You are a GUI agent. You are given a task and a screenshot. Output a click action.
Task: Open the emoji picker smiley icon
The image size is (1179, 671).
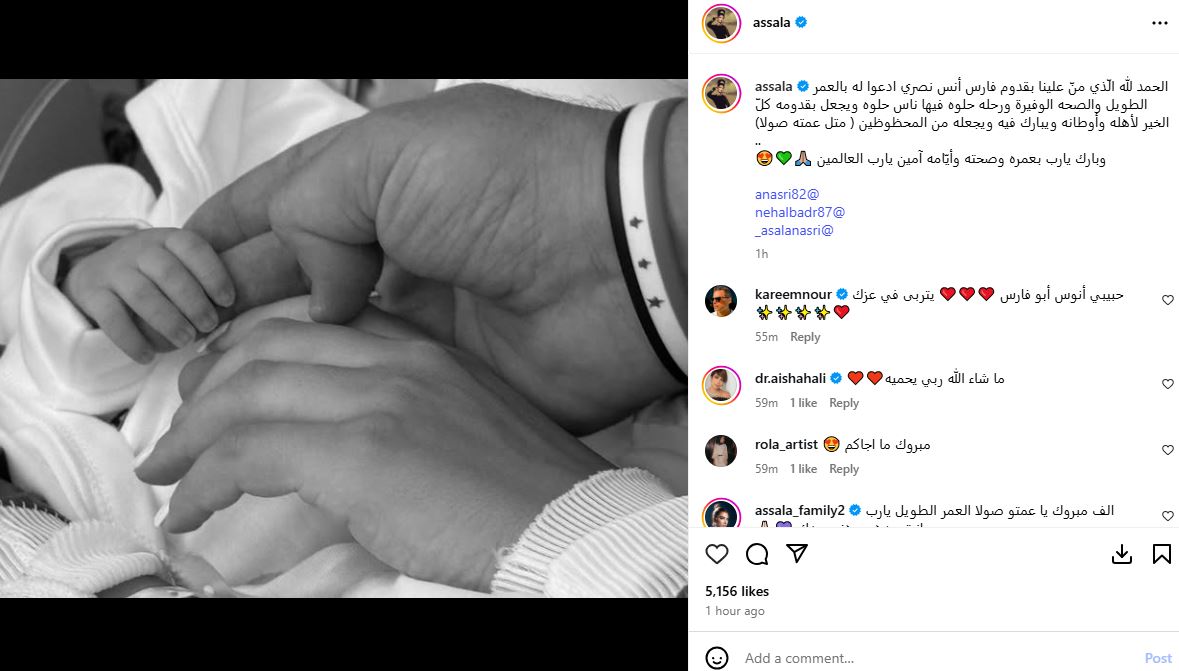(717, 658)
